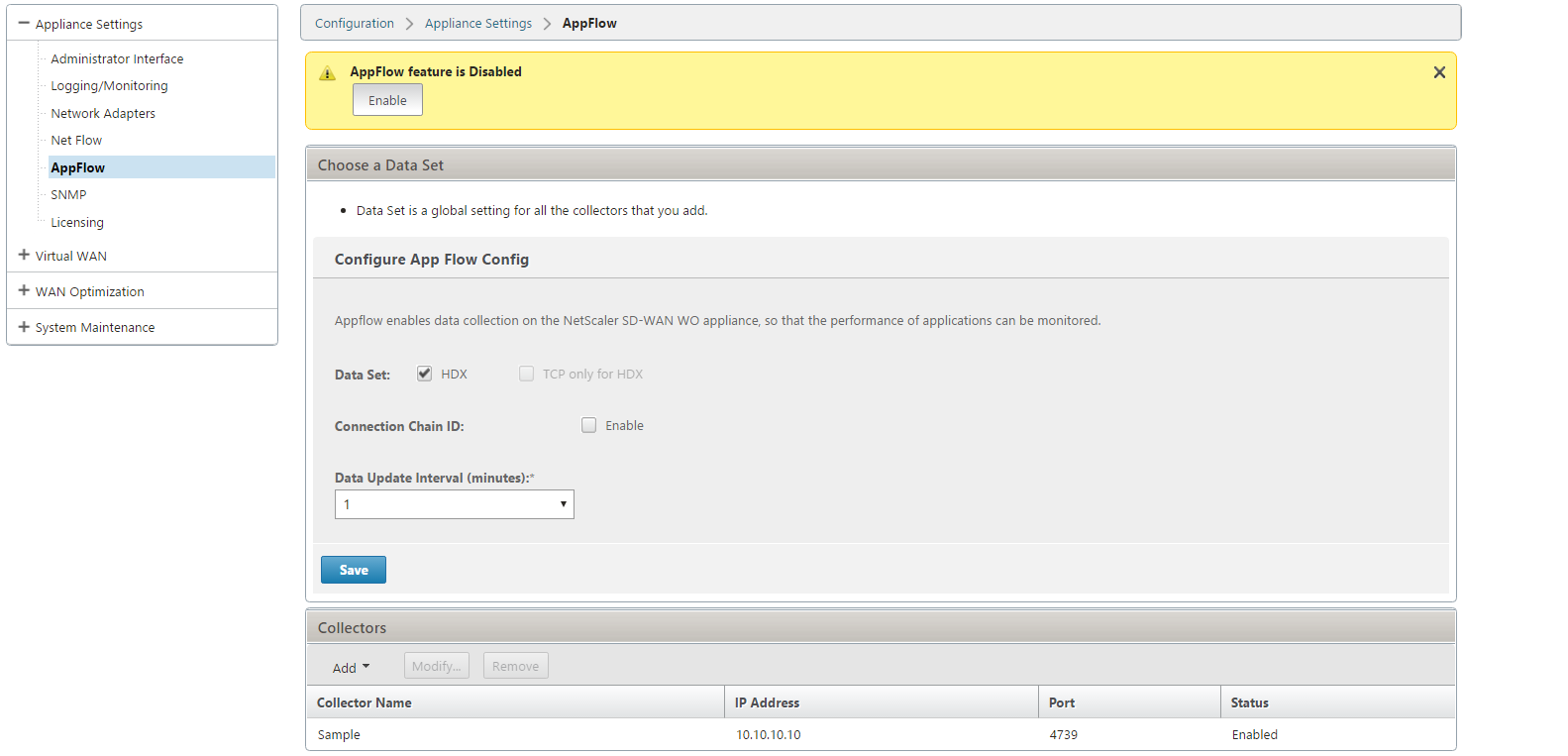Uncheck the HDX data set checkbox
Image resolution: width=1568 pixels, height=756 pixels.
[424, 374]
